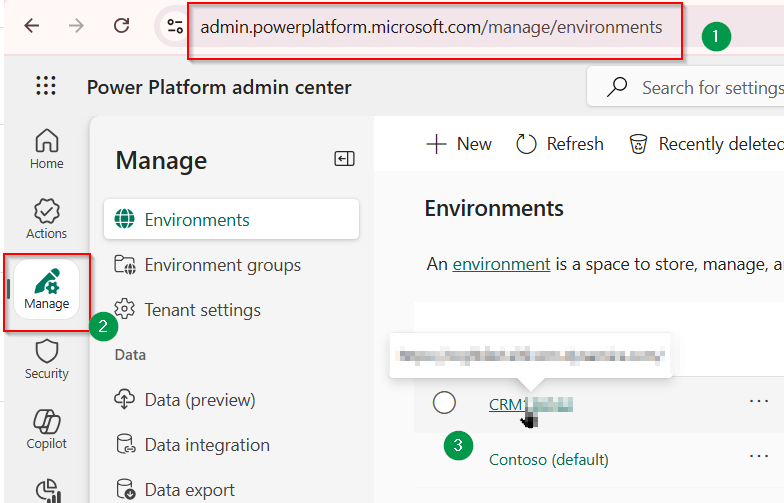Click the Environments page heading
784x503 pixels.
pyautogui.click(x=494, y=208)
